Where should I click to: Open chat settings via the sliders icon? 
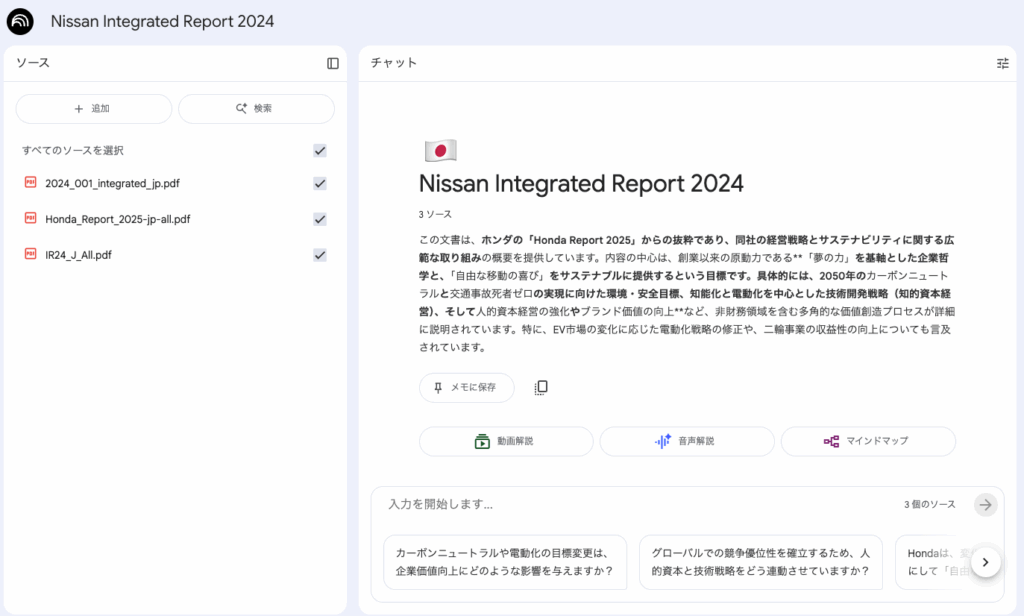point(1002,63)
